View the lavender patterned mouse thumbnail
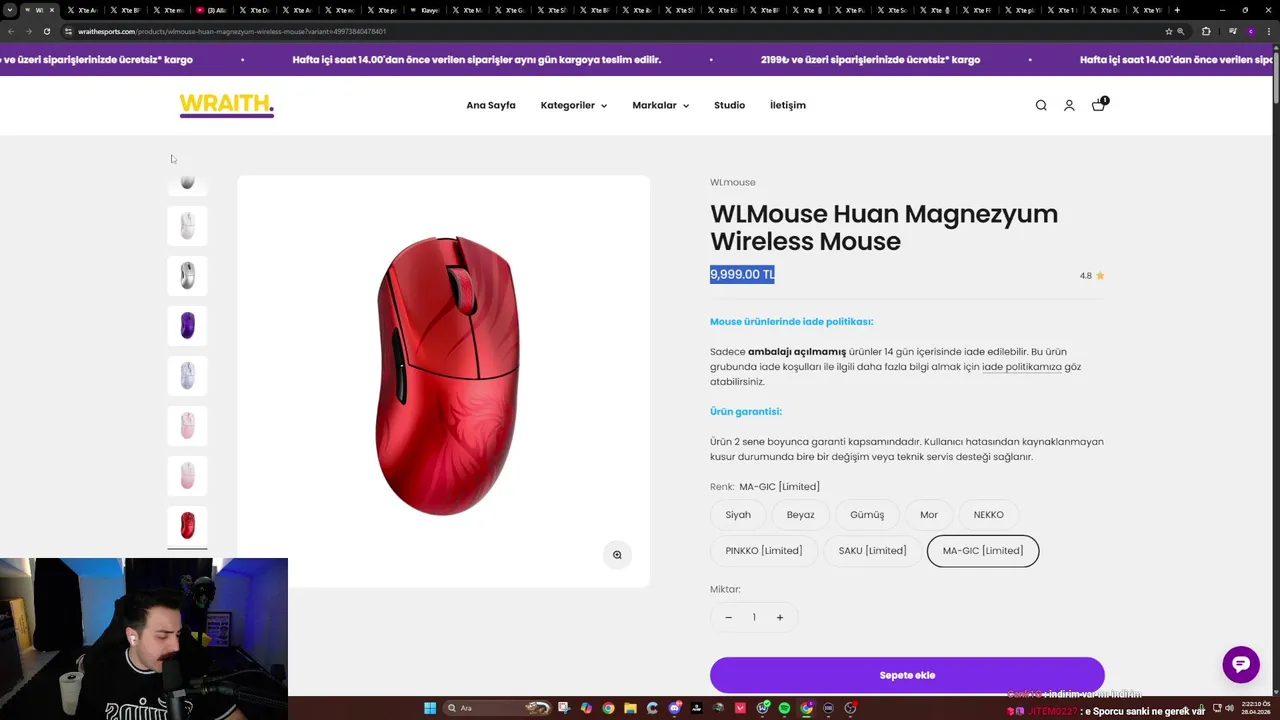Viewport: 1280px width, 720px height. pyautogui.click(x=187, y=375)
